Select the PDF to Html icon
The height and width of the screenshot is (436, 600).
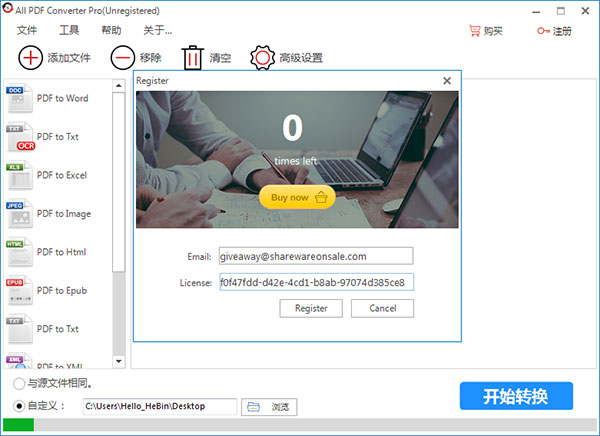(x=19, y=252)
